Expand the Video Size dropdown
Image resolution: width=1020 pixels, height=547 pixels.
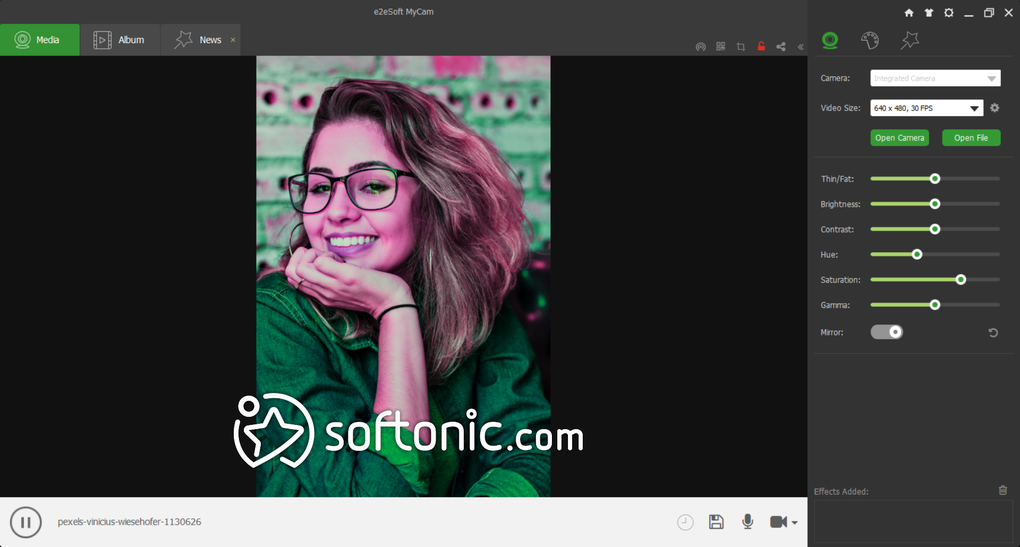coord(926,108)
